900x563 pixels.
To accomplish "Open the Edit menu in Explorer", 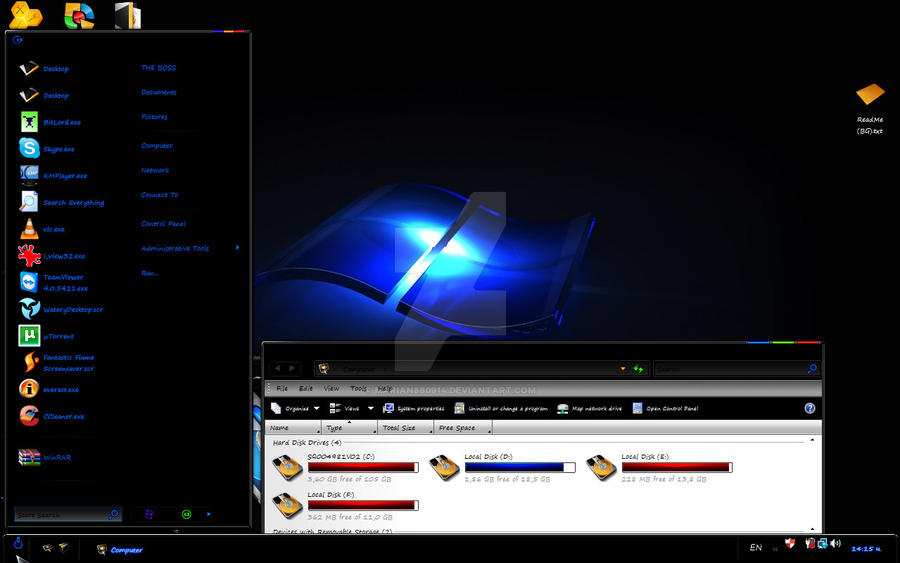I will [306, 389].
